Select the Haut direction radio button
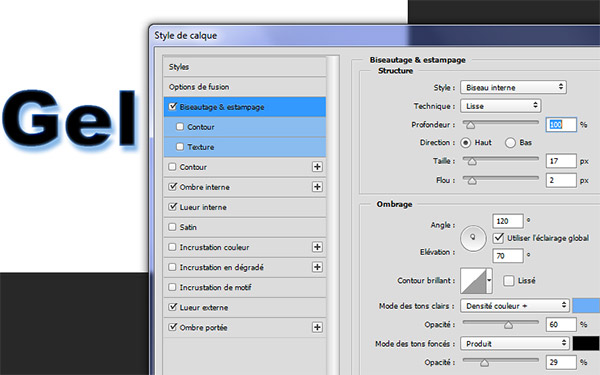Screen dimensions: 600x375 pos(465,143)
